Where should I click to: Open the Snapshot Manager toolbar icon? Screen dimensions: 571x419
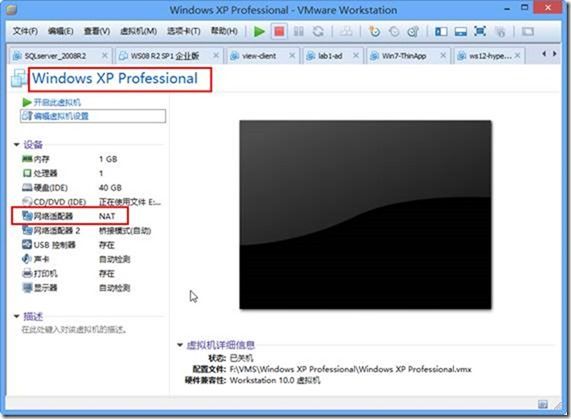413,32
